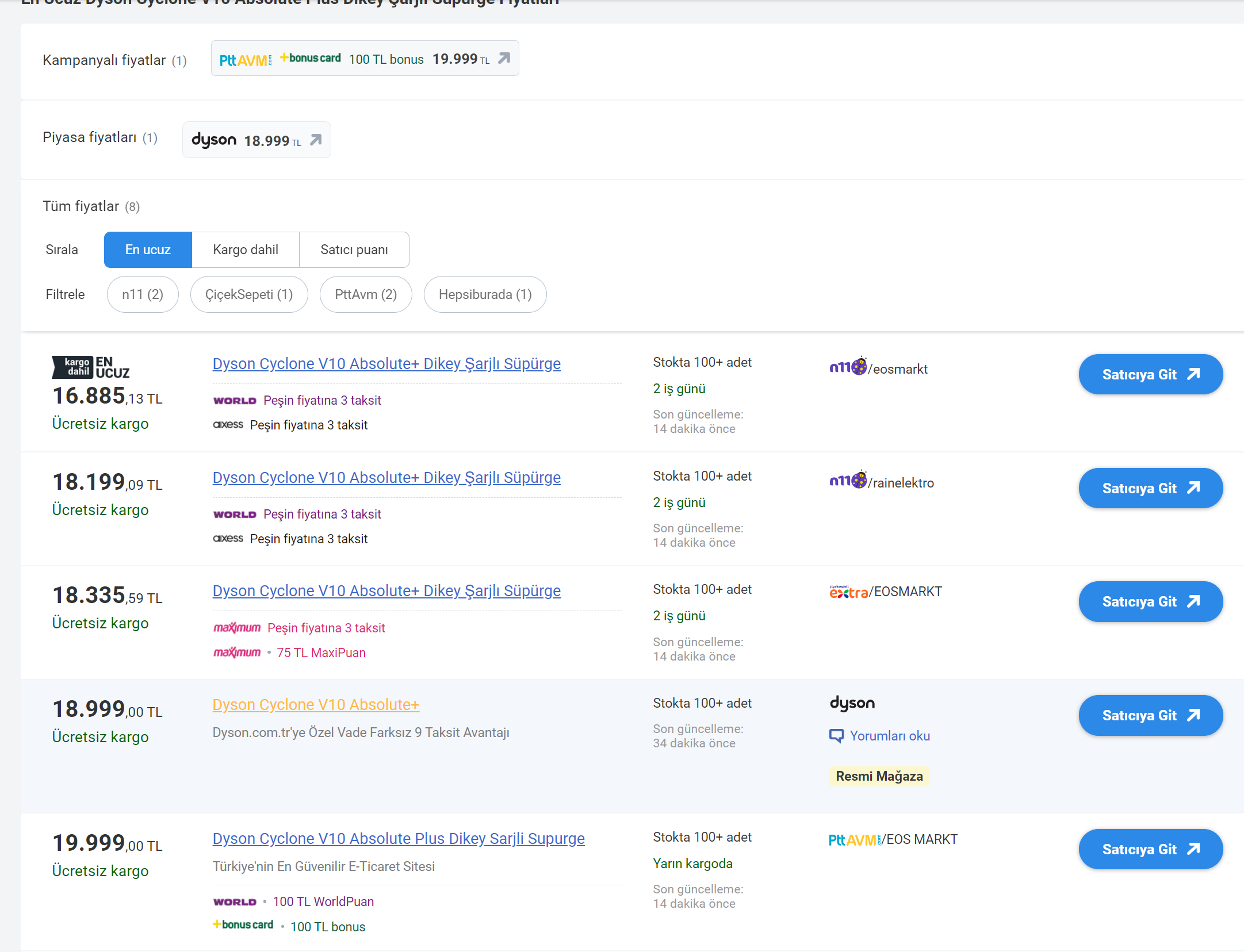The height and width of the screenshot is (952, 1244).
Task: Click the World logo beside '100 TL WorldPuan'
Action: (235, 902)
